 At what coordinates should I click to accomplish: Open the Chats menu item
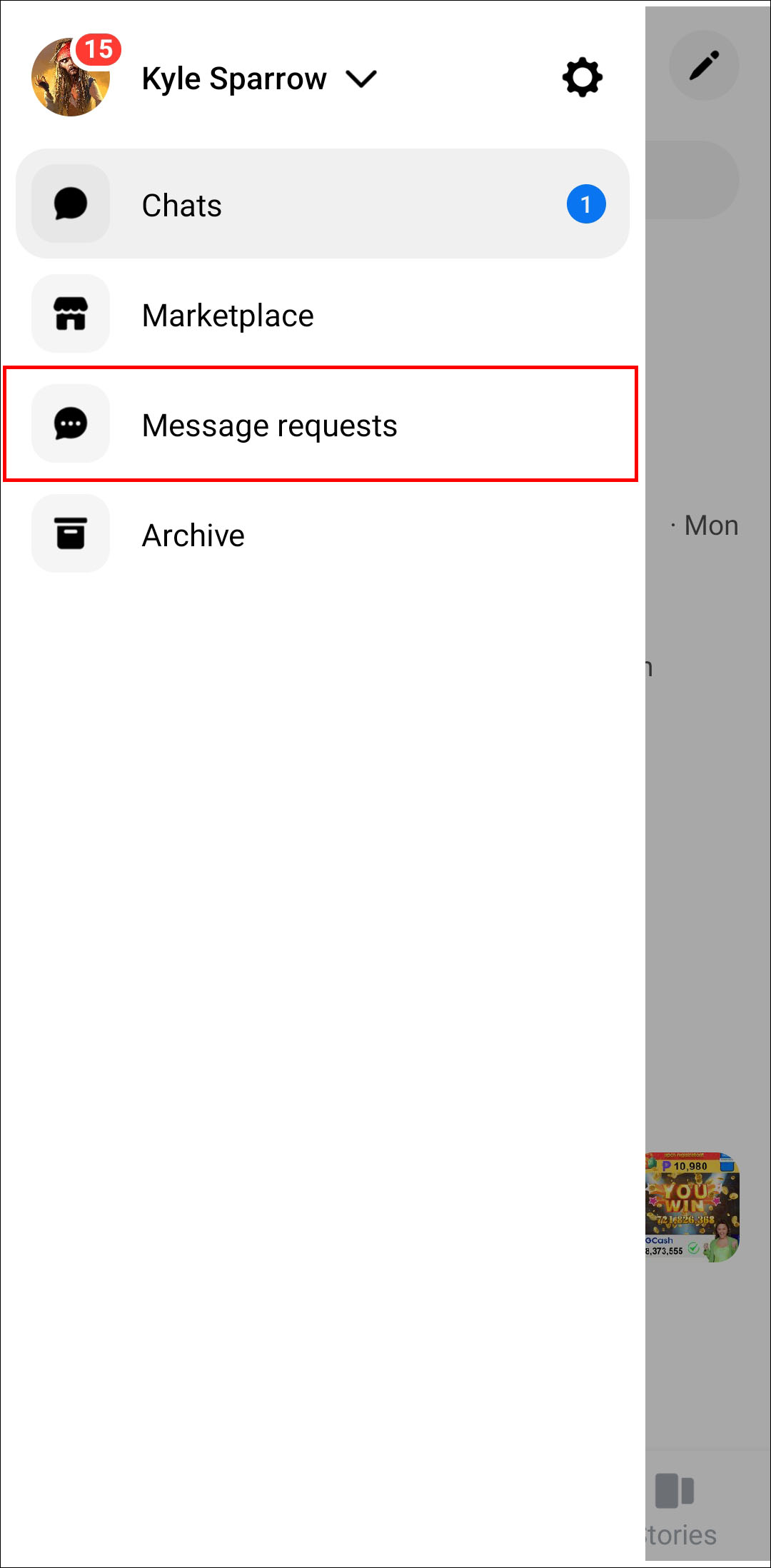[x=323, y=204]
